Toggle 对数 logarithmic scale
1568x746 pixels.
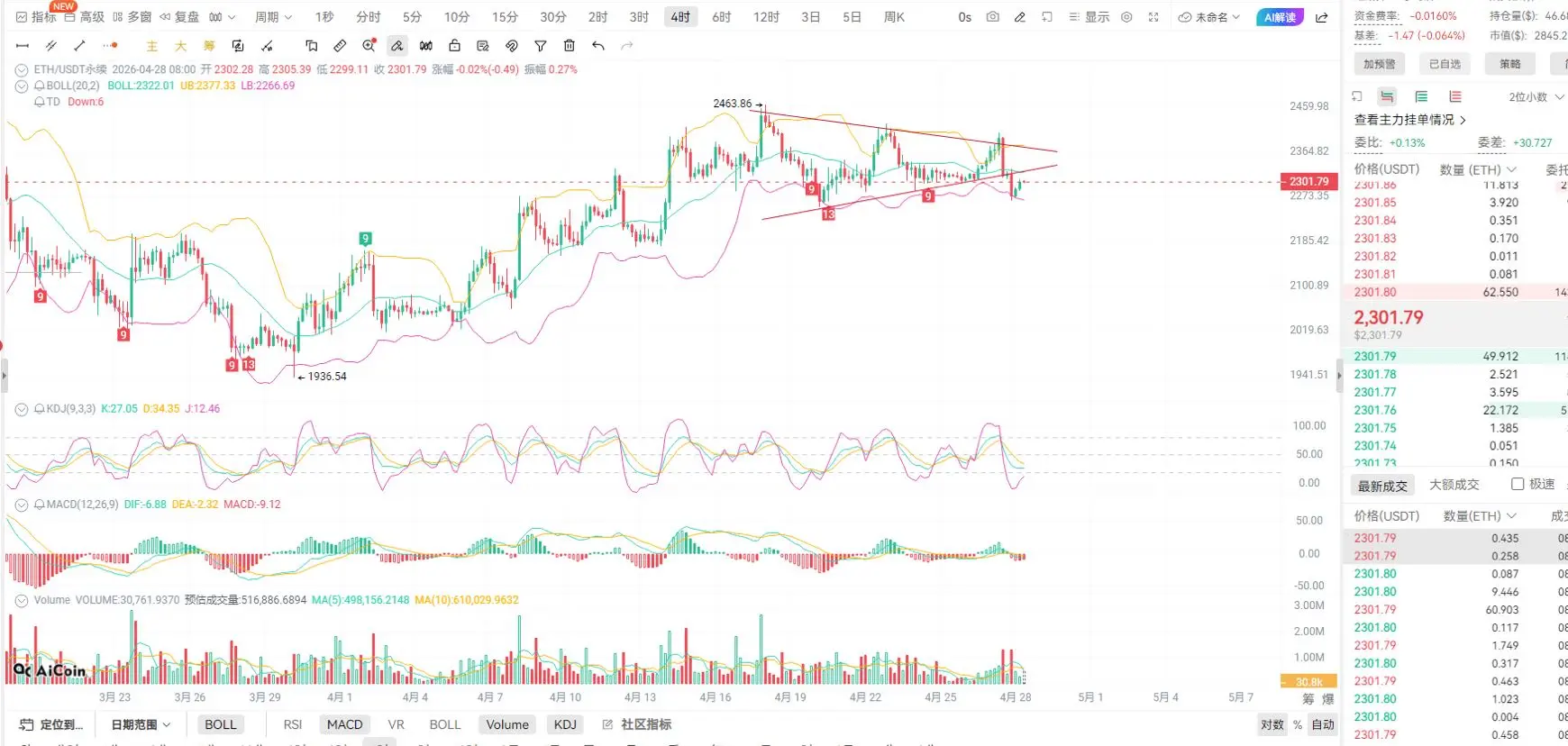point(1272,724)
